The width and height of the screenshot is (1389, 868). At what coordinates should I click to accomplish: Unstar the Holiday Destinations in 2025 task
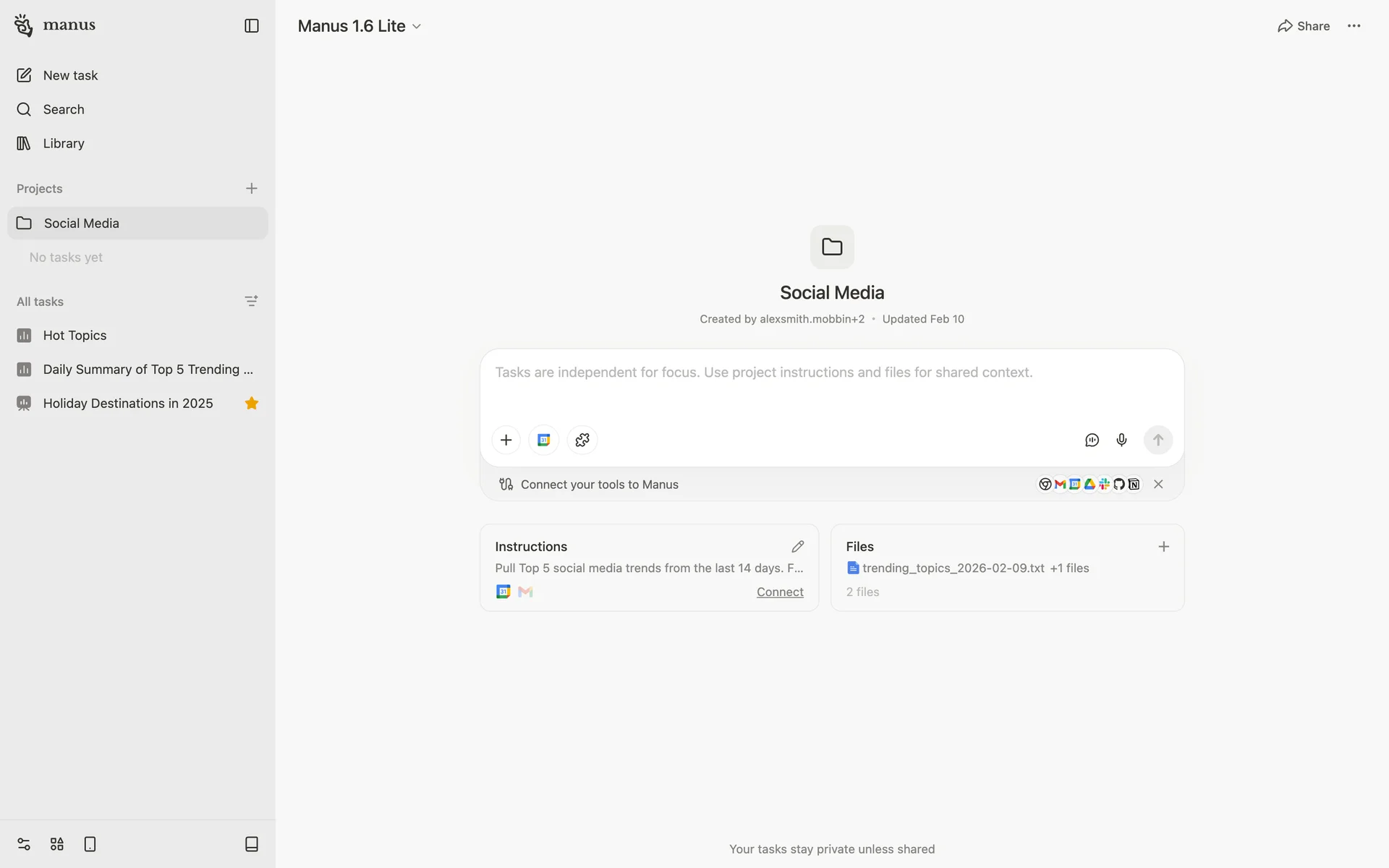pyautogui.click(x=251, y=403)
